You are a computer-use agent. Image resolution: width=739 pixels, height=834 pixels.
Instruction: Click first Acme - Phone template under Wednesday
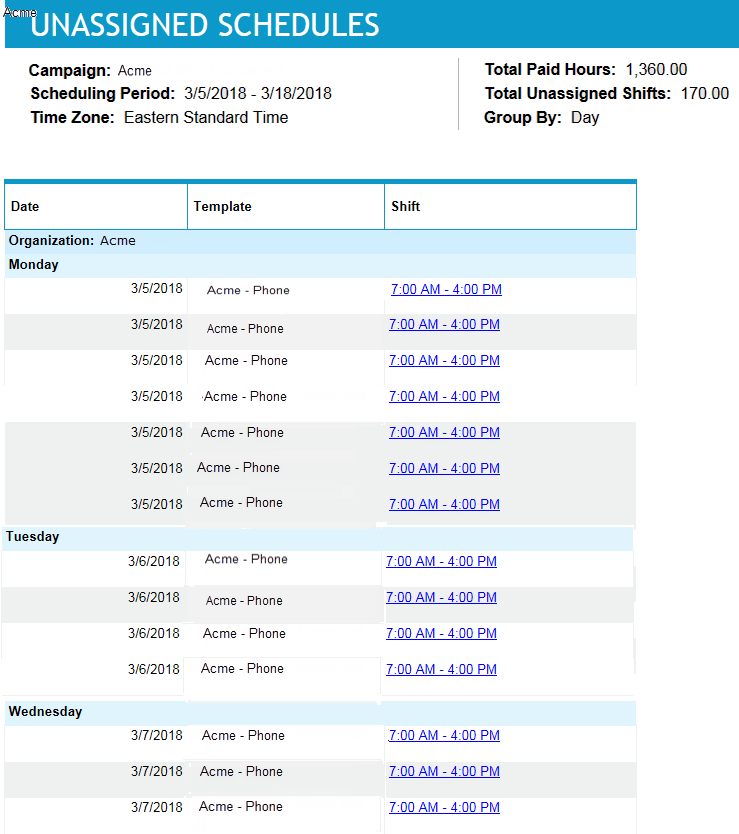tap(243, 736)
